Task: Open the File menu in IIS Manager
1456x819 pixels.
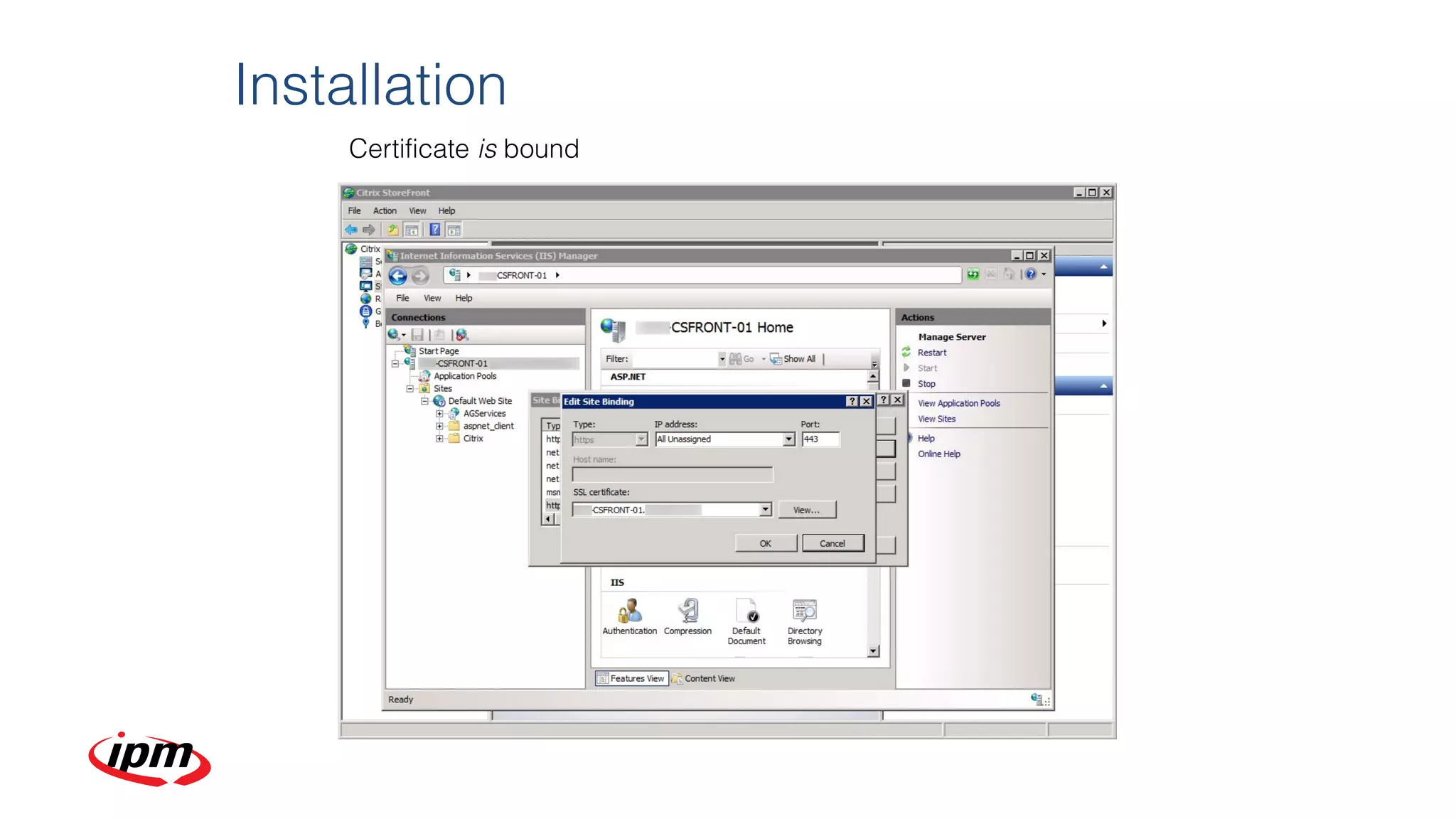Action: coord(402,298)
